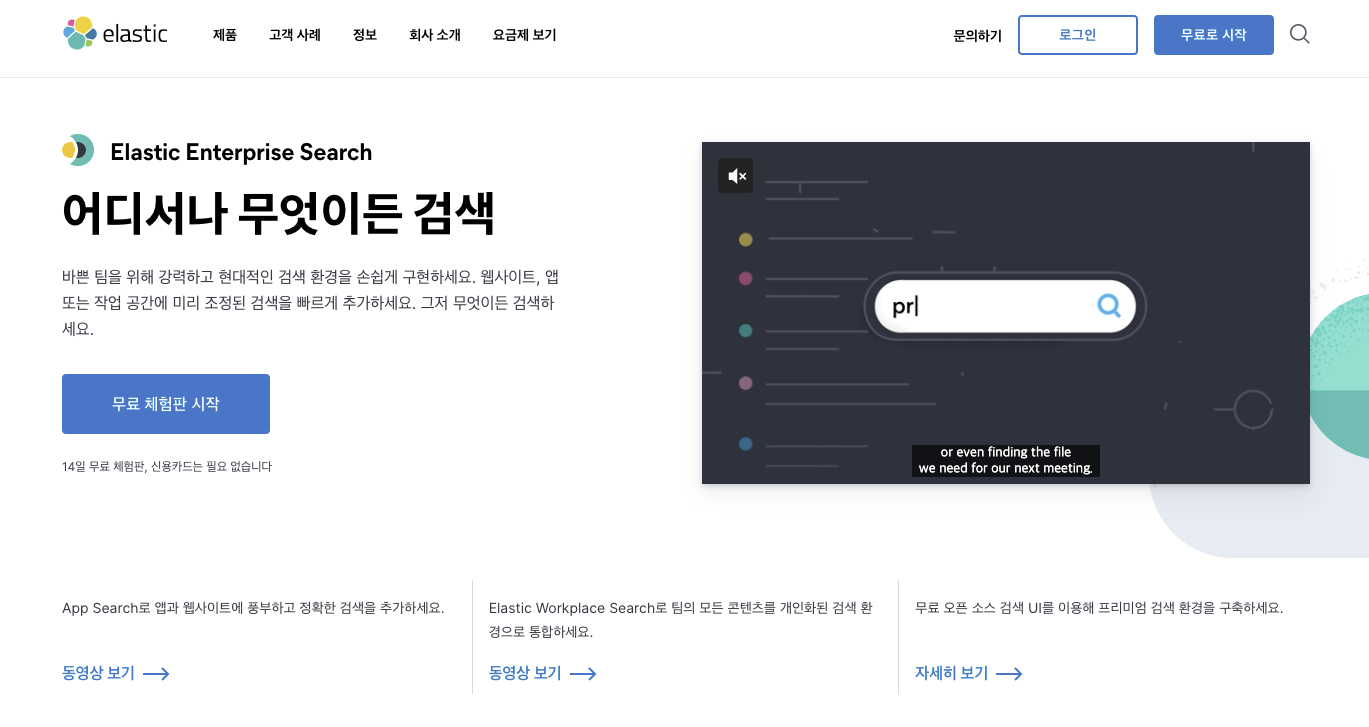Click the promo video player
The image size is (1369, 727).
click(1006, 313)
